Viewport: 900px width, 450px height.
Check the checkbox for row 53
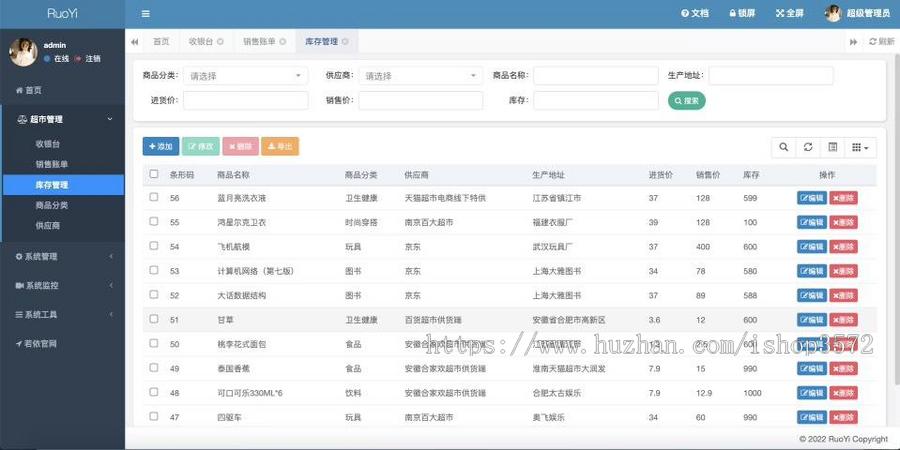(x=153, y=270)
